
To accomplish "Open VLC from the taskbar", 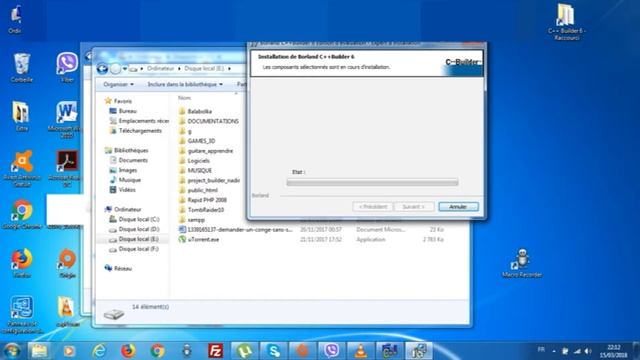I will [x=360, y=351].
